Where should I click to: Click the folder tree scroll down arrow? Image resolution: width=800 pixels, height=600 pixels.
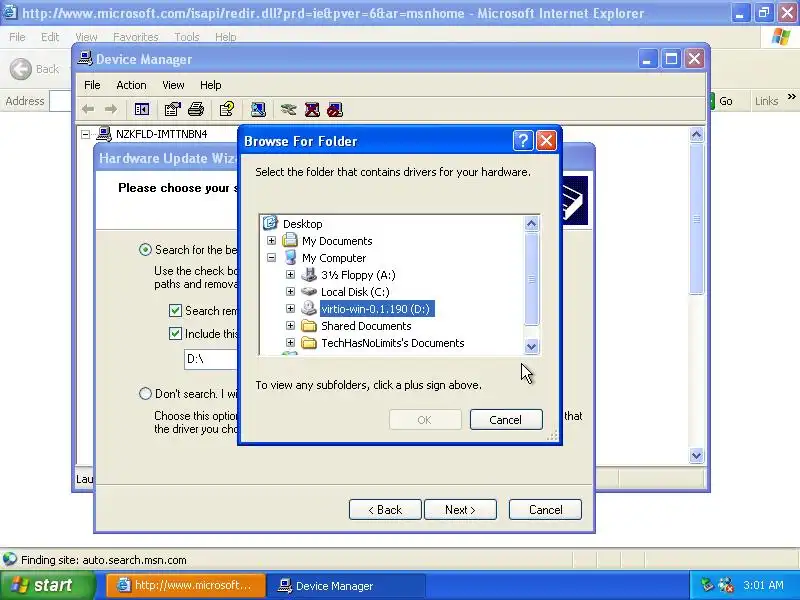531,346
